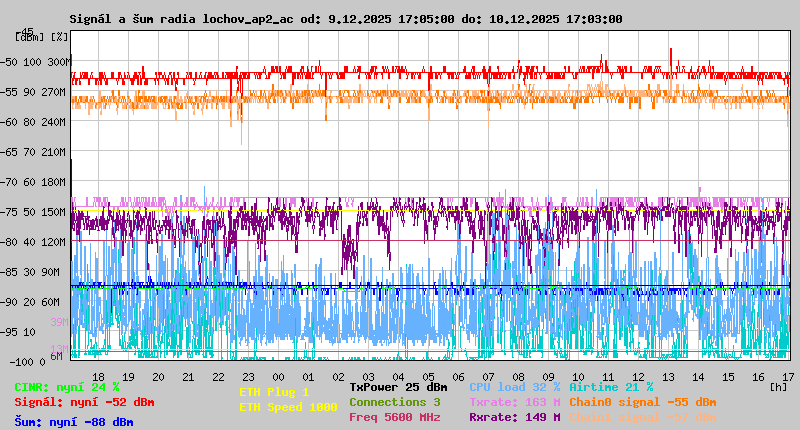This screenshot has width=800, height=430.
Task: Select the Airtime 21 % legend label
Action: [611, 387]
